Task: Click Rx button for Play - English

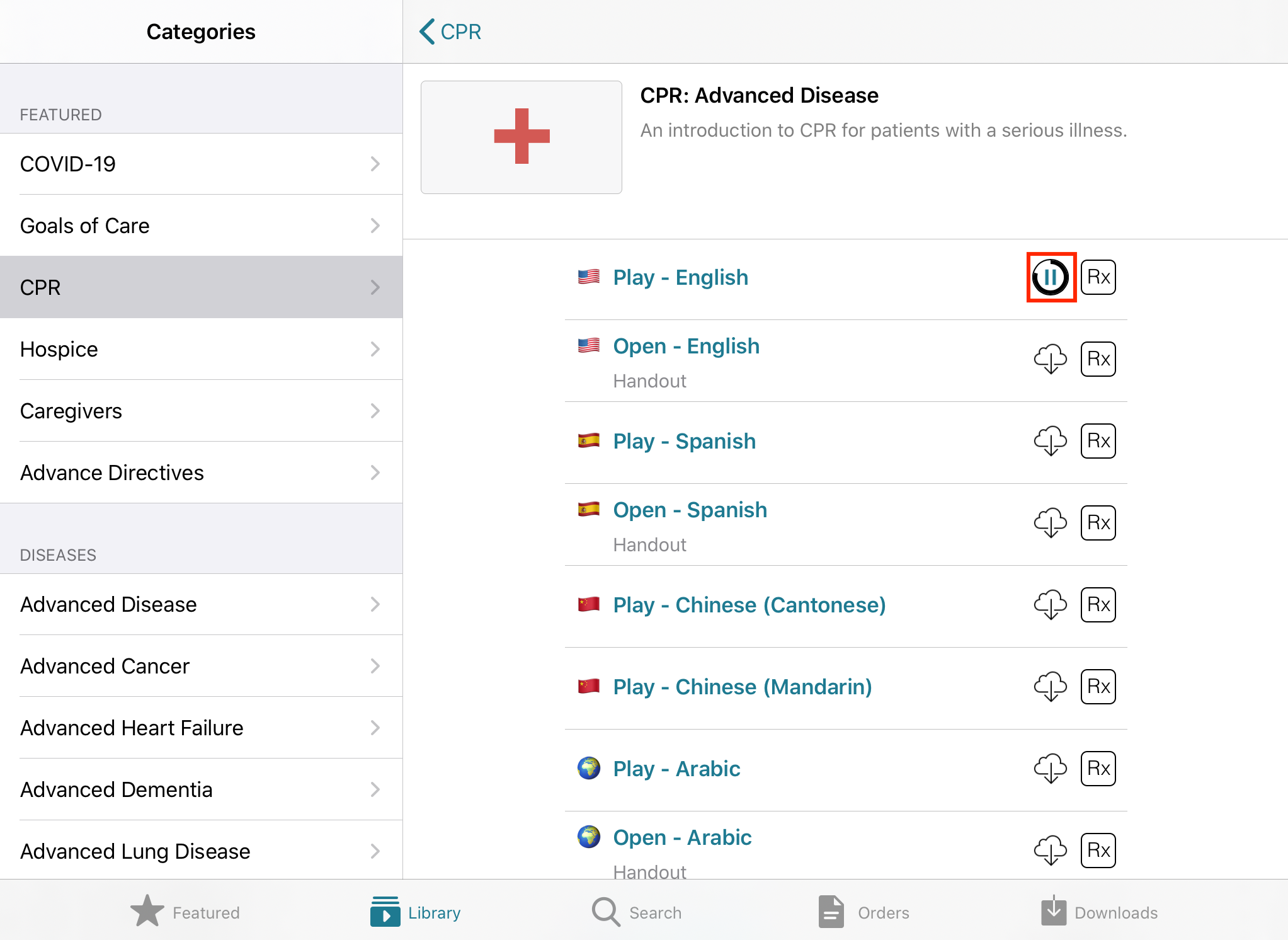Action: (1098, 277)
